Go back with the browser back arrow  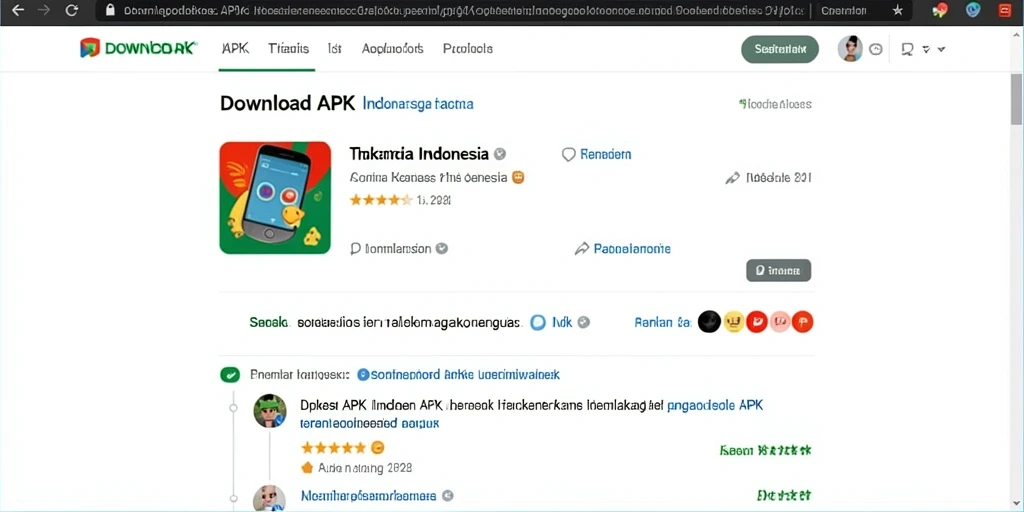click(18, 10)
